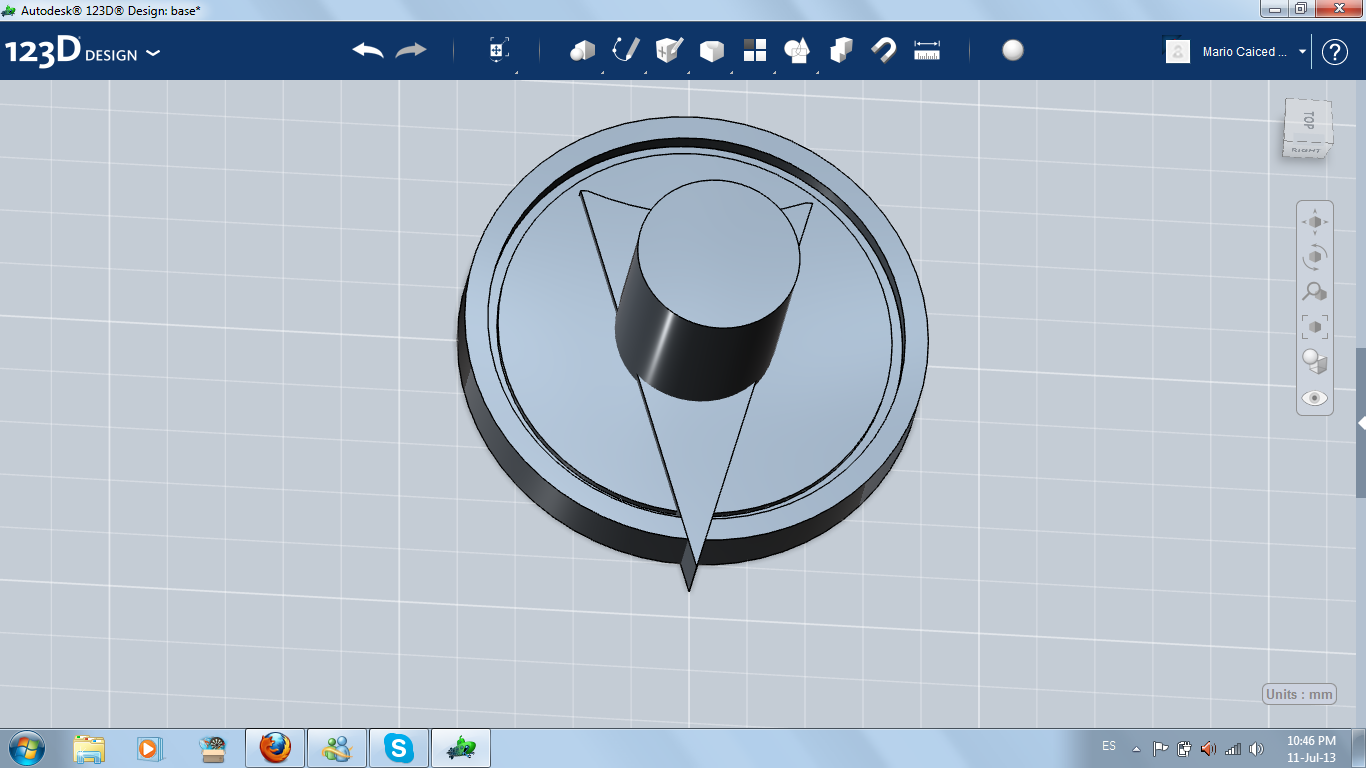Viewport: 1366px width, 768px height.
Task: Open the Modify tools
Action: [711, 51]
